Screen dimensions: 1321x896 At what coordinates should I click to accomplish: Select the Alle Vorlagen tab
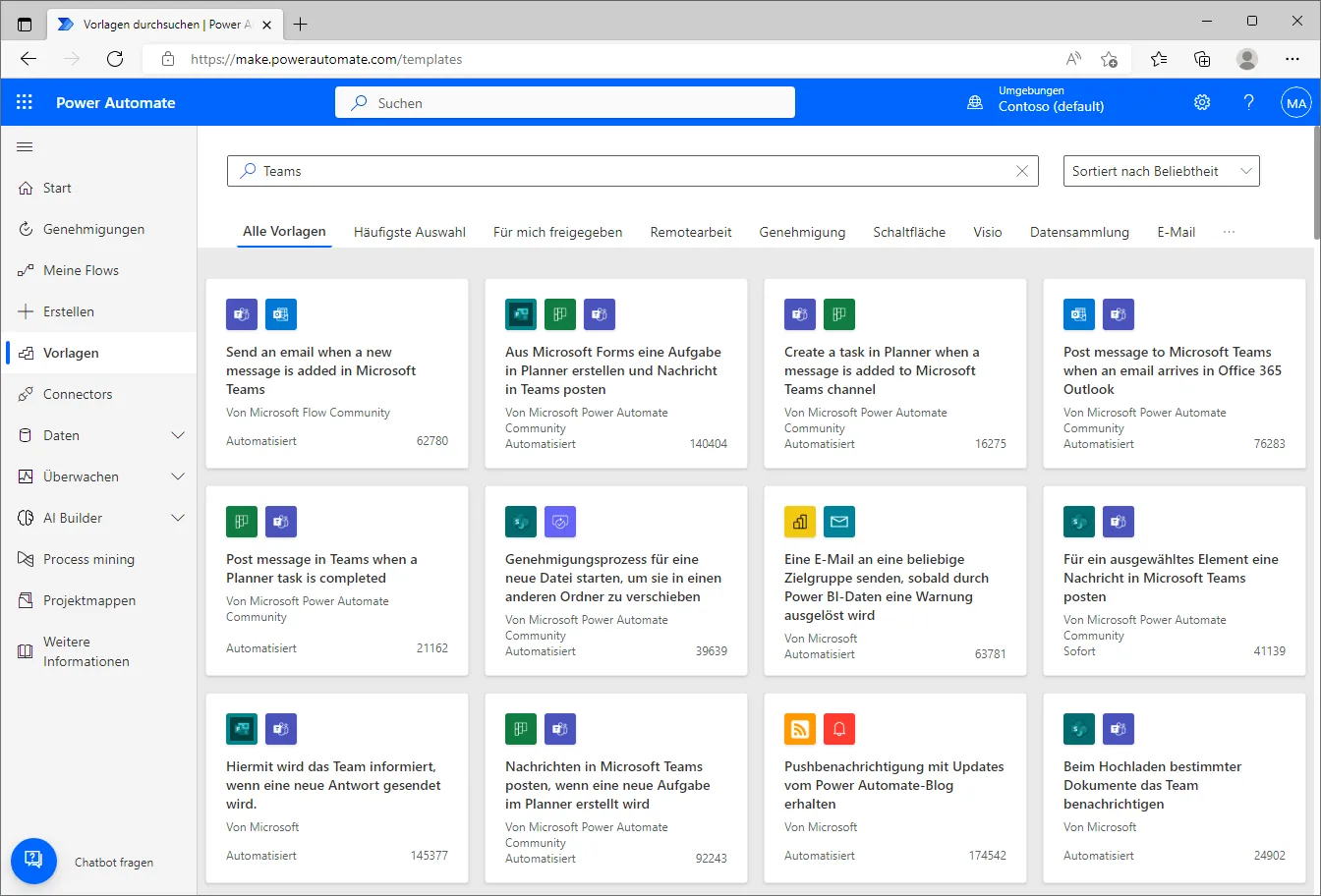click(284, 232)
